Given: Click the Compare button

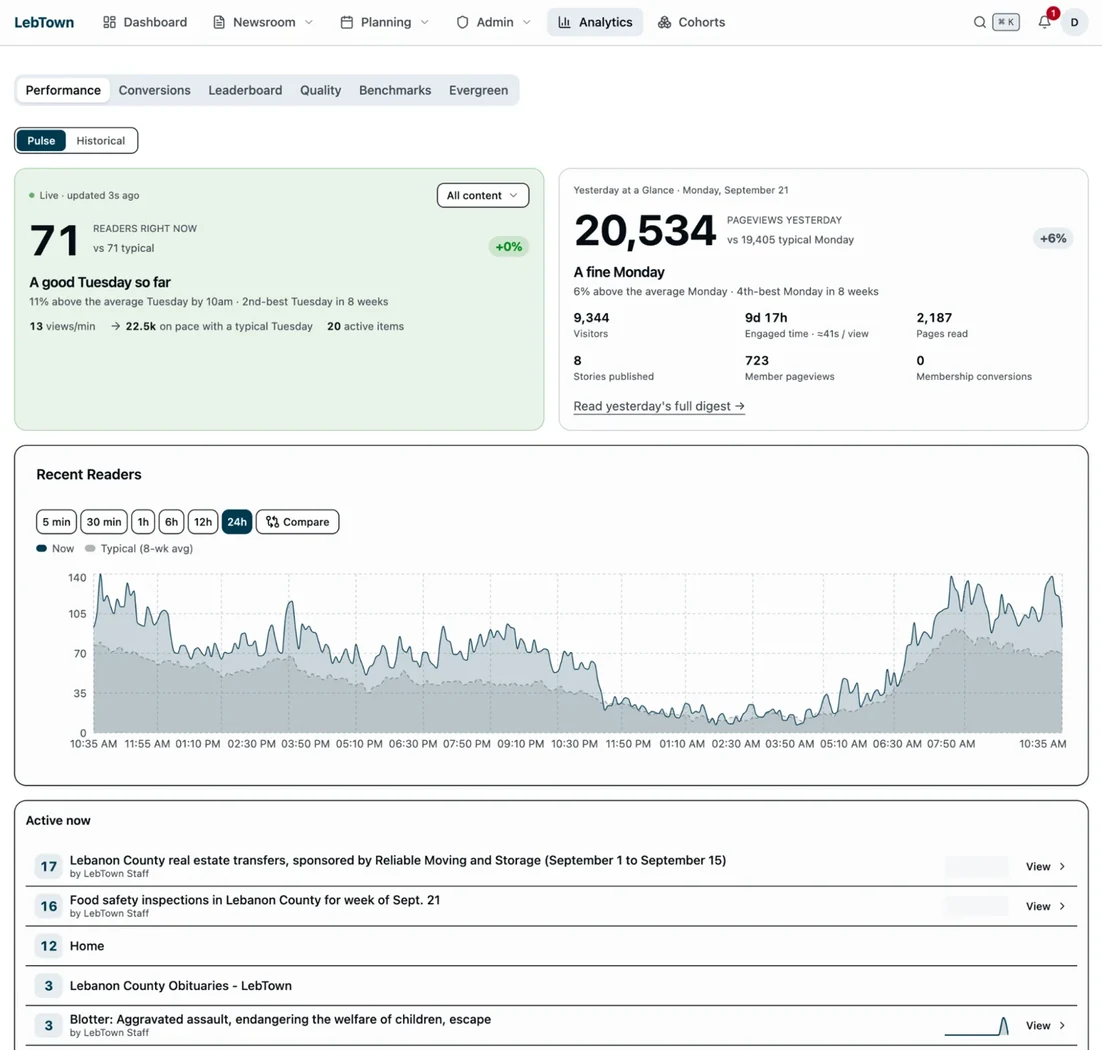Looking at the screenshot, I should (x=298, y=522).
